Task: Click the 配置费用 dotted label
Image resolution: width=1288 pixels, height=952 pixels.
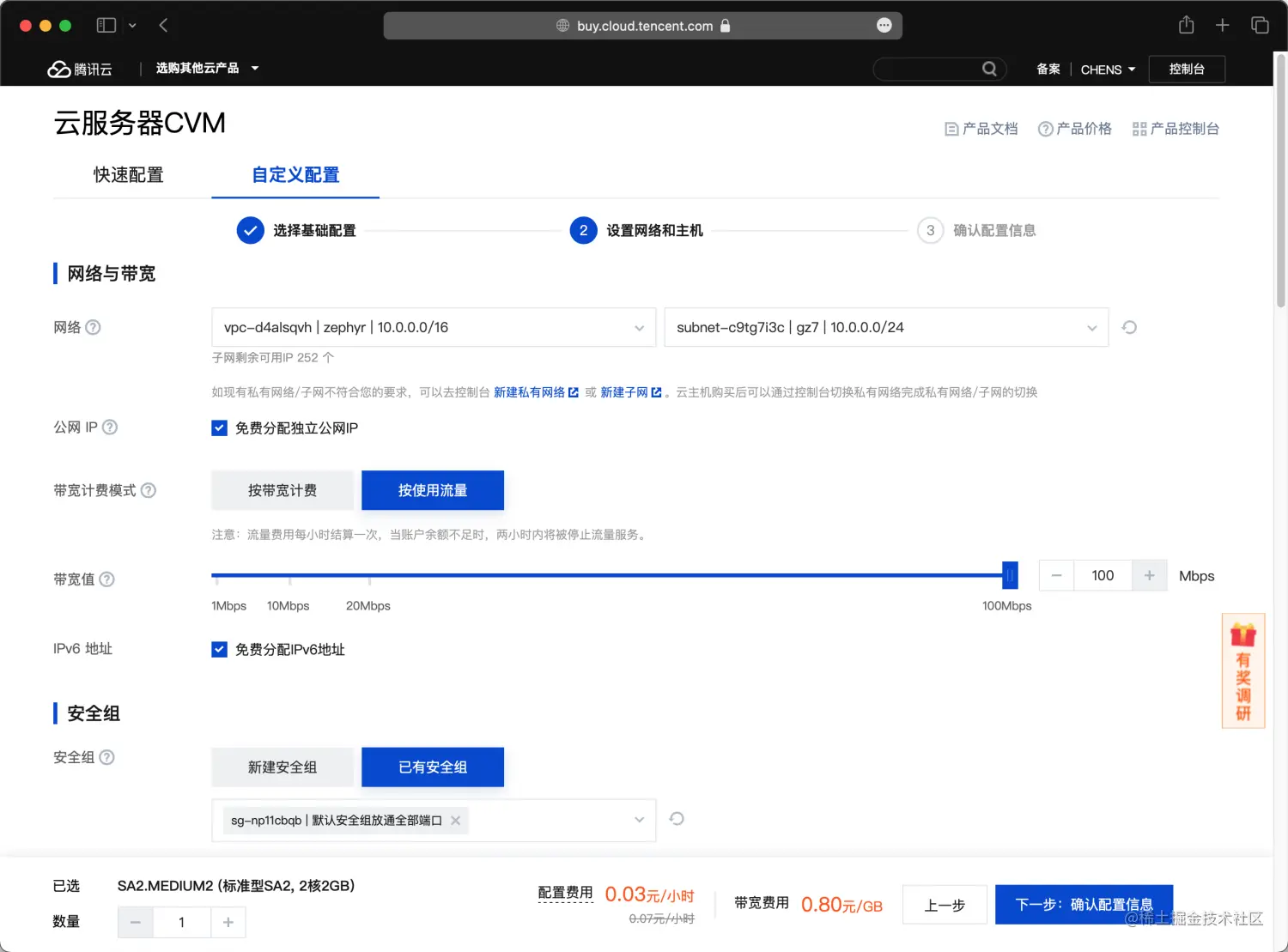Action: coord(566,894)
